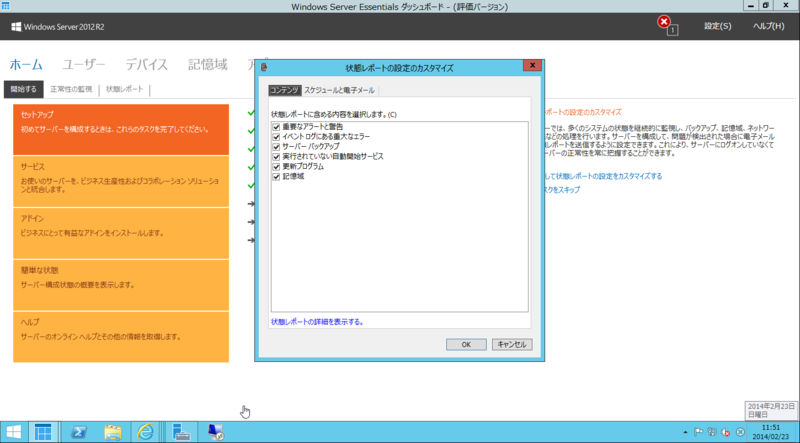The image size is (800, 443).
Task: Toggle サーバー バックアップ checkbox
Action: click(276, 146)
